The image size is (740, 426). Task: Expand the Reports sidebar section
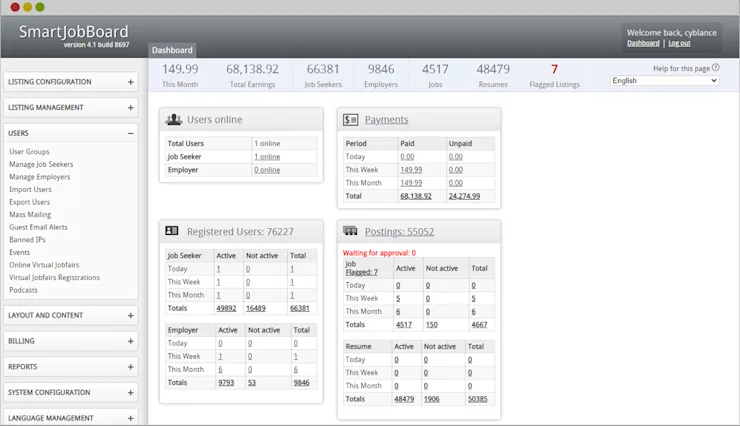tap(131, 367)
